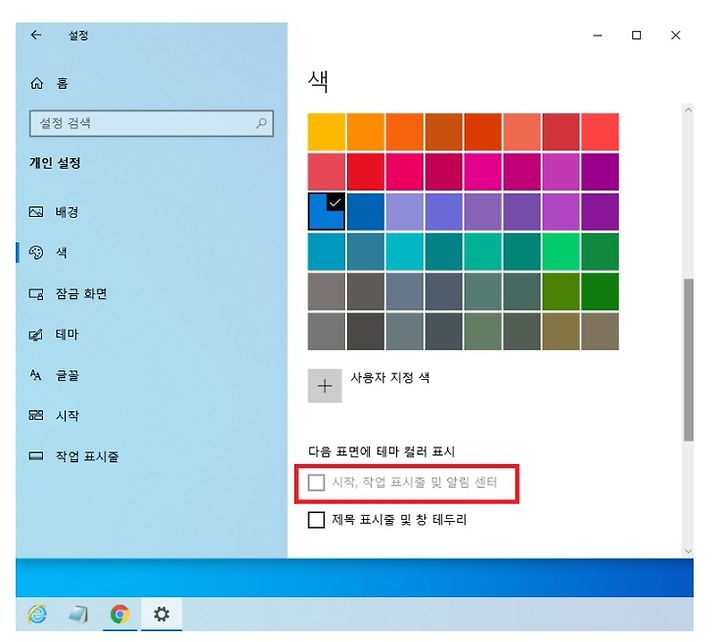The height and width of the screenshot is (642, 720).
Task: Choose the periwinkle lavender swatch
Action: [x=405, y=212]
